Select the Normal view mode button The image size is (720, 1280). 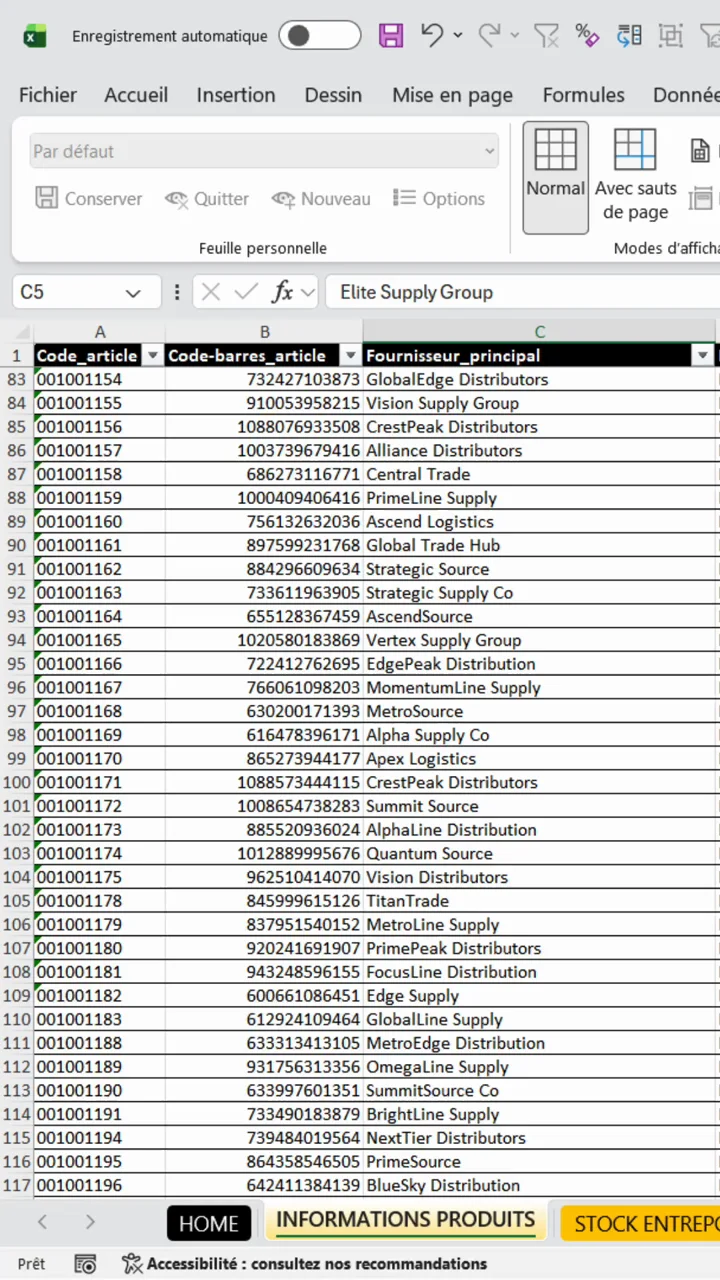click(555, 177)
